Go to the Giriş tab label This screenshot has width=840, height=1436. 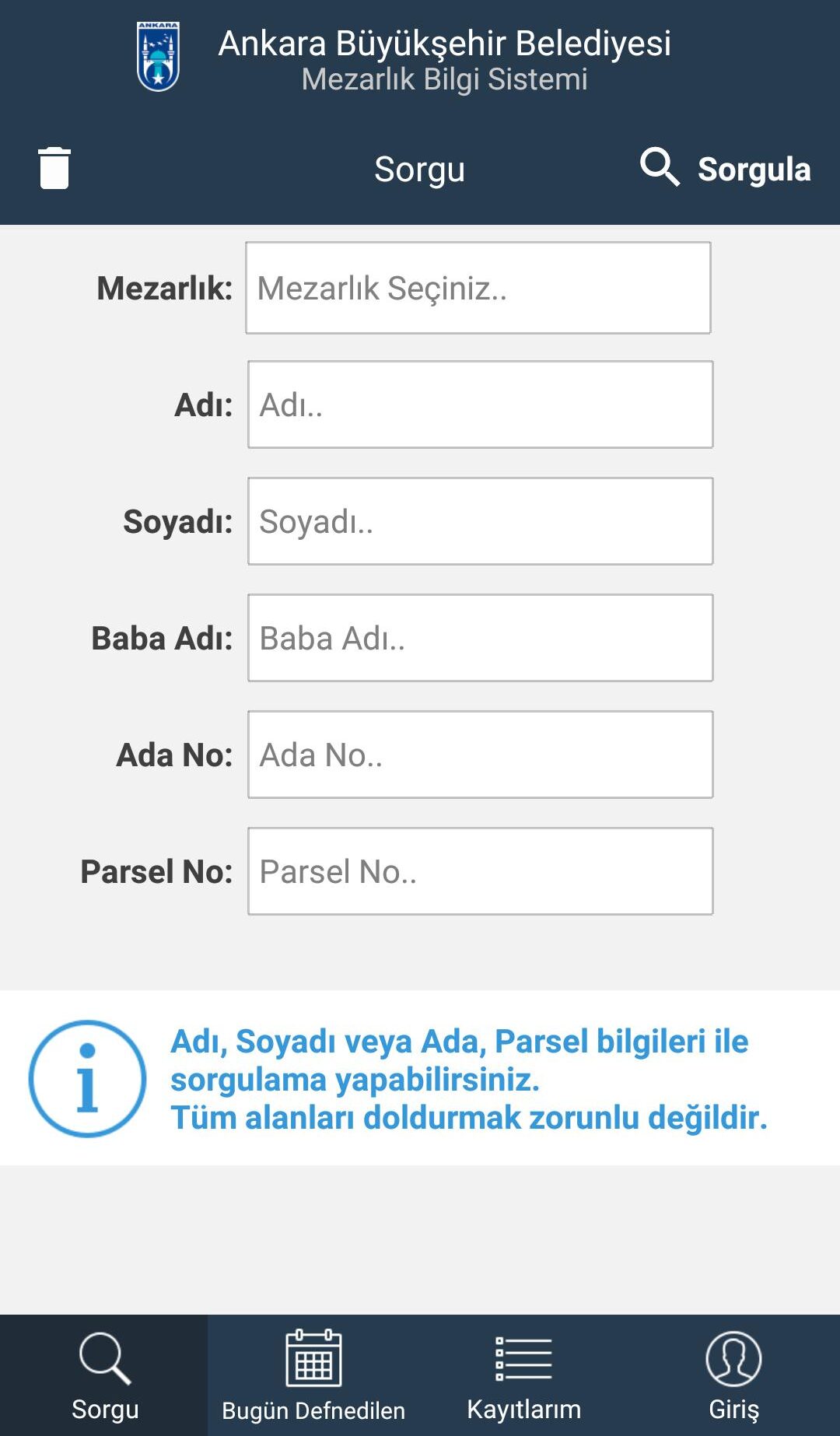(x=733, y=1409)
